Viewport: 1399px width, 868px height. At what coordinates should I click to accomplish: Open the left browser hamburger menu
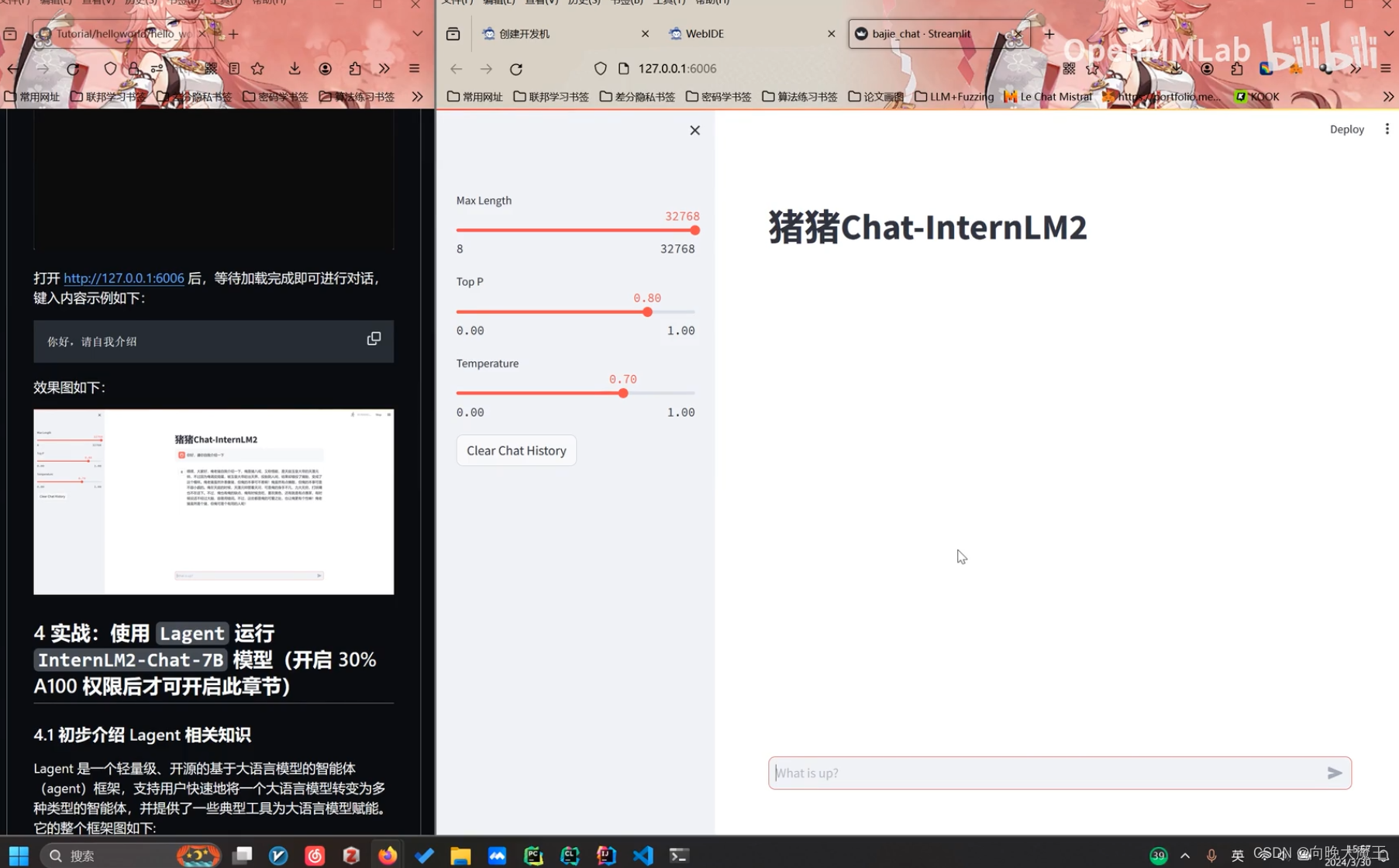point(414,69)
